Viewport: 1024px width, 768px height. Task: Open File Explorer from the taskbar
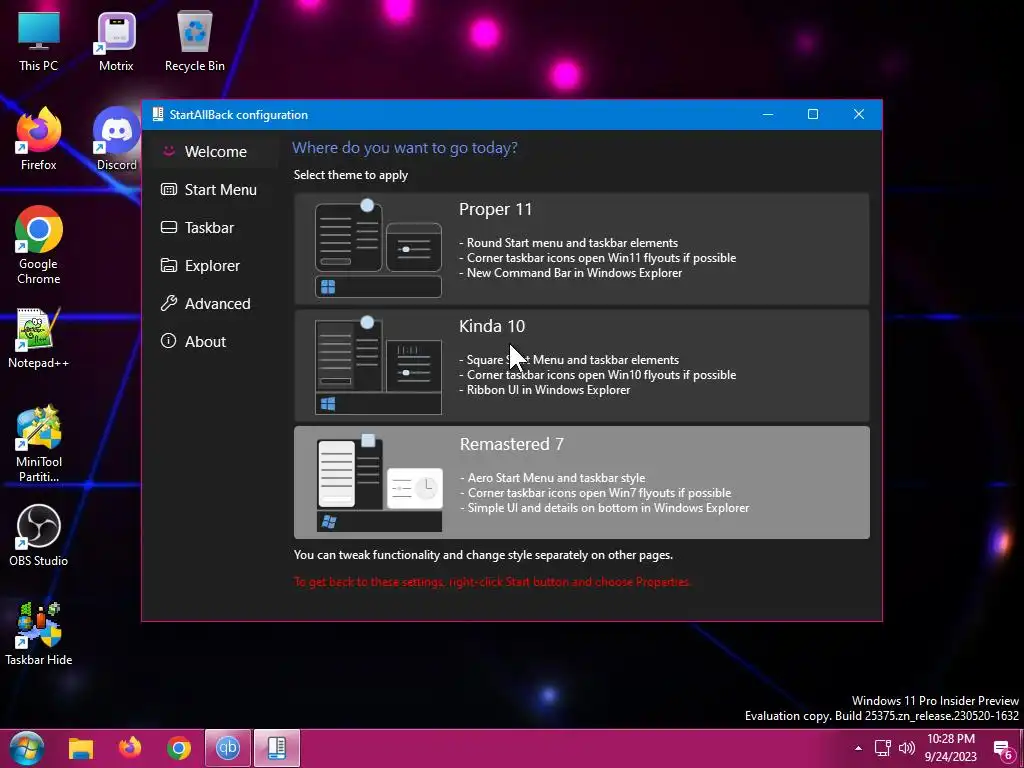81,748
